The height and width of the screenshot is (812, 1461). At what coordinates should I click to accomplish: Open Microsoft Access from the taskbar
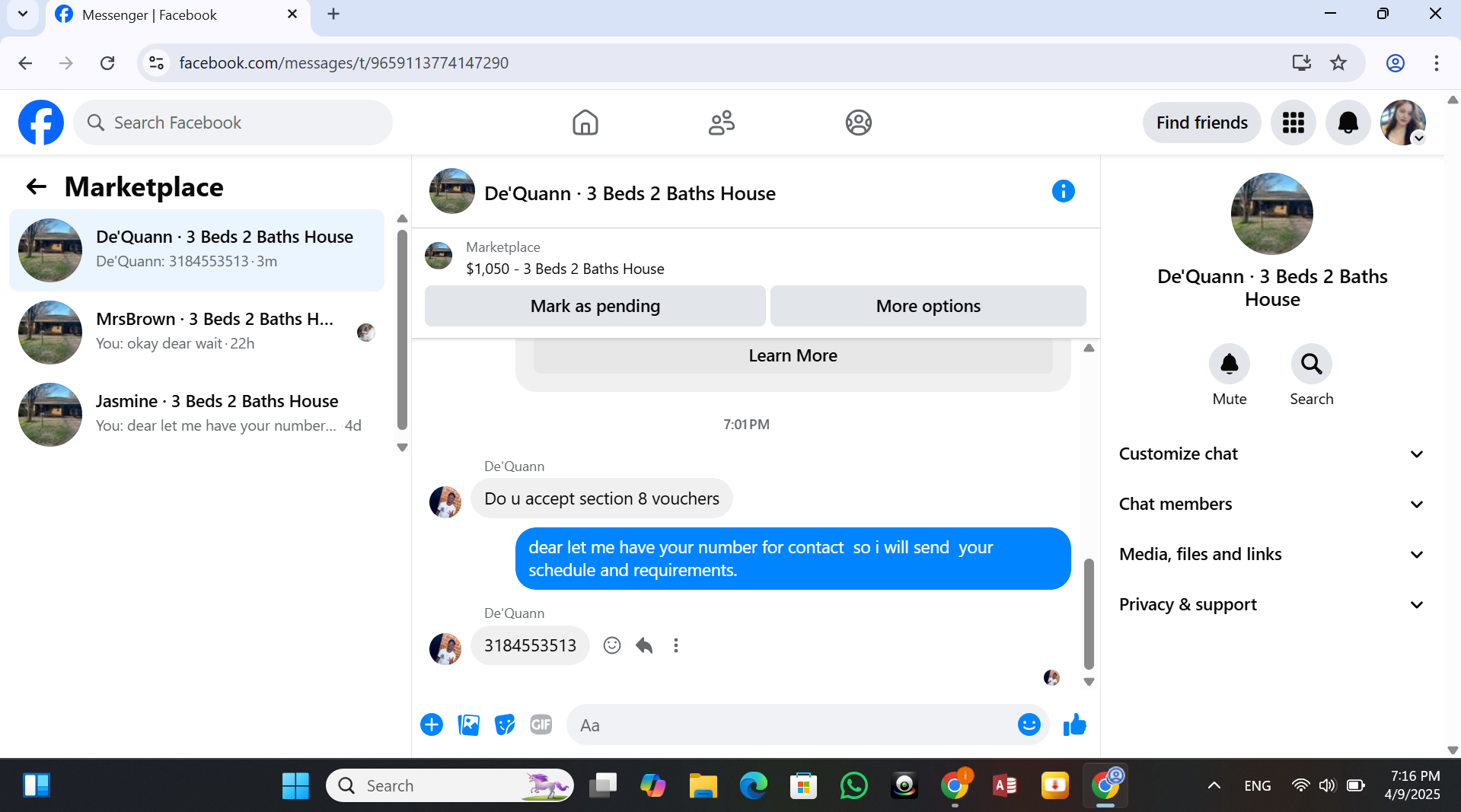[x=1004, y=785]
